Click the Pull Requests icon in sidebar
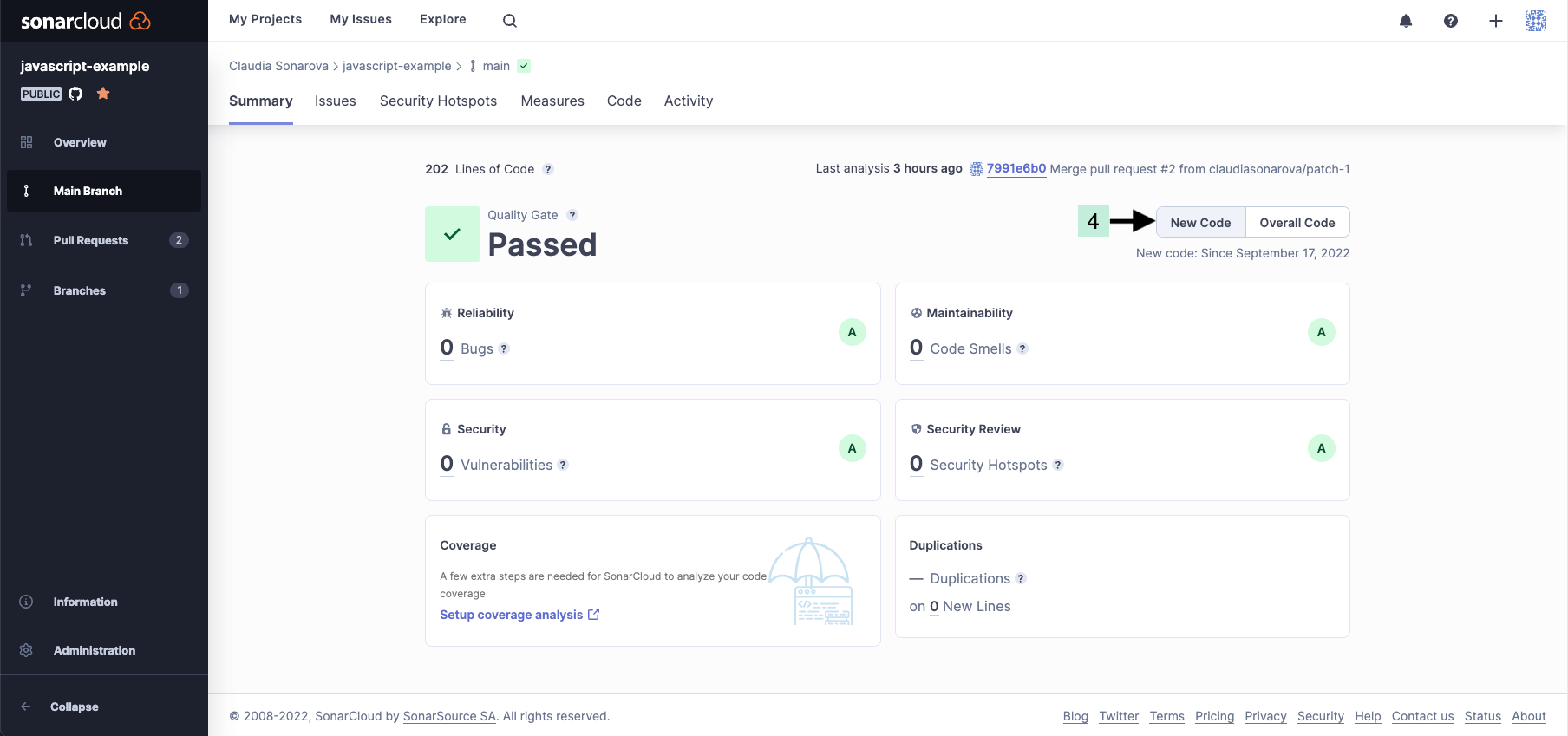 (x=26, y=240)
